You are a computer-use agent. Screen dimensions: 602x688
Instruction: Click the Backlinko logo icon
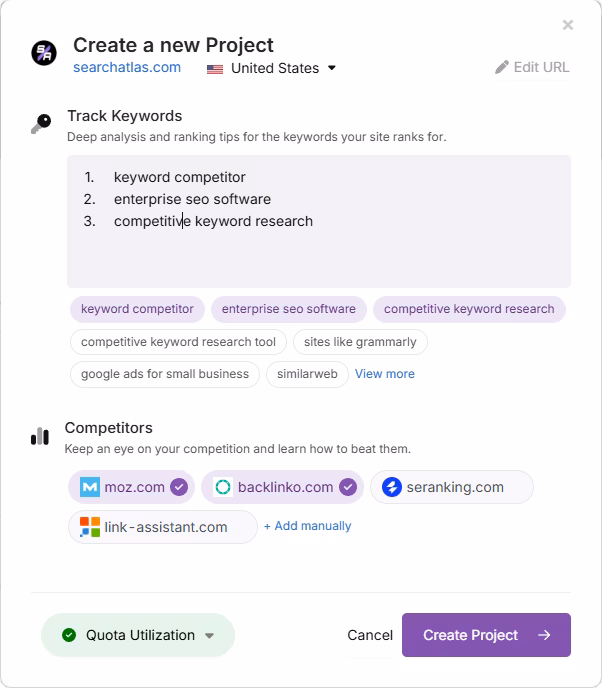coord(223,487)
